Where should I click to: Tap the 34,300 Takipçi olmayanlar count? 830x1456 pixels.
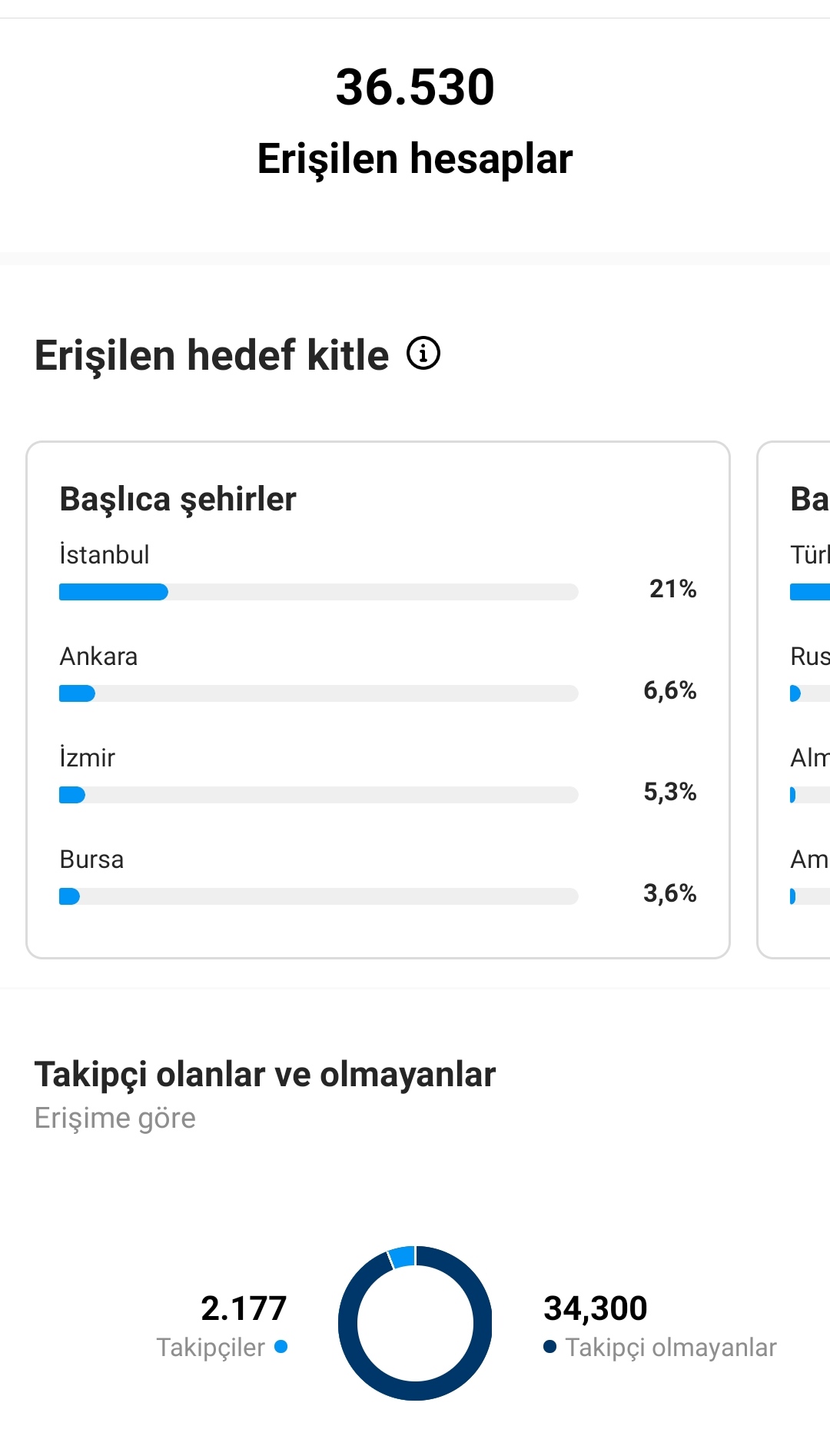pos(596,1308)
